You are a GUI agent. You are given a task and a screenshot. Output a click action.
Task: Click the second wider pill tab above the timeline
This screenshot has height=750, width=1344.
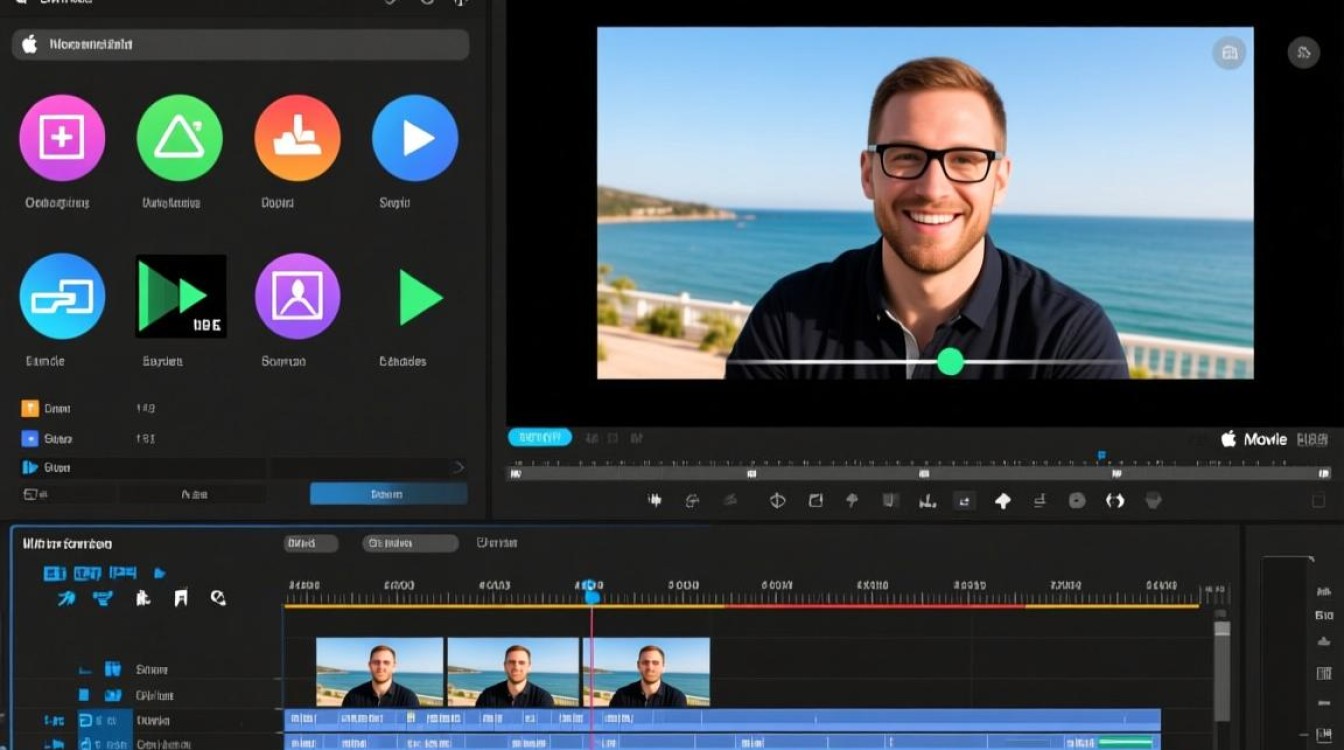pos(410,543)
